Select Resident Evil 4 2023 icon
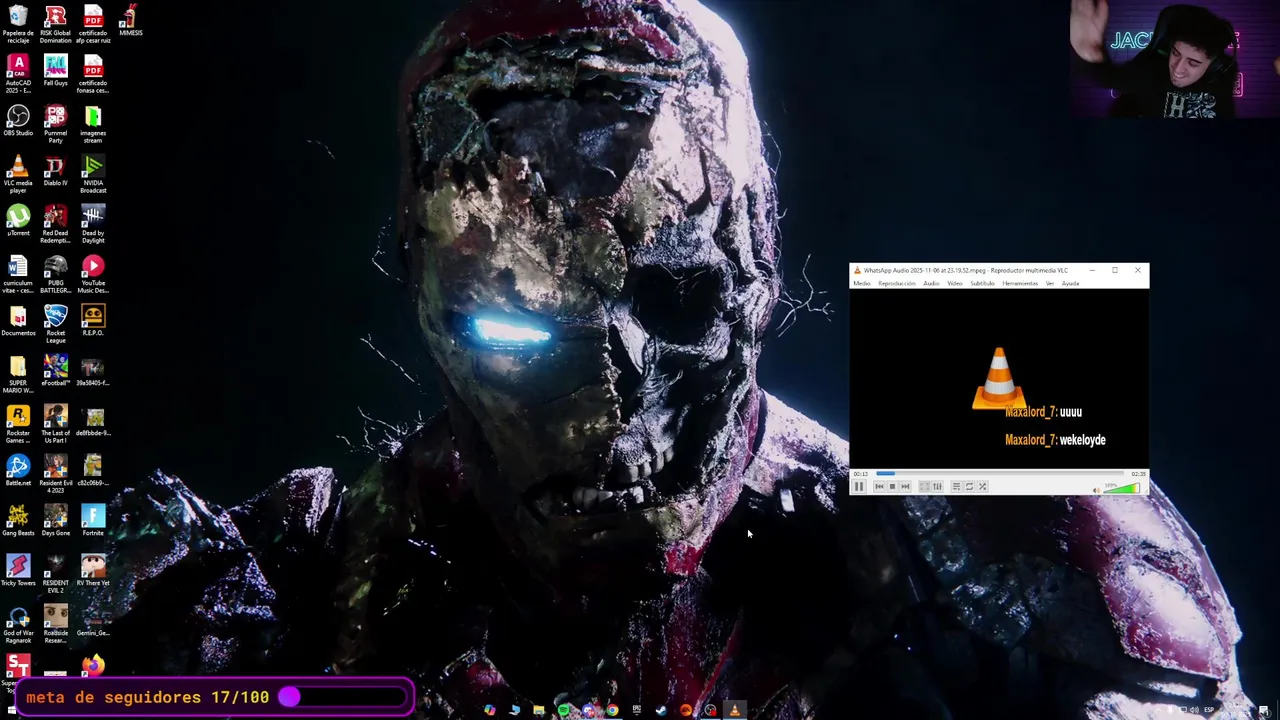The width and height of the screenshot is (1280, 720). pos(55,475)
